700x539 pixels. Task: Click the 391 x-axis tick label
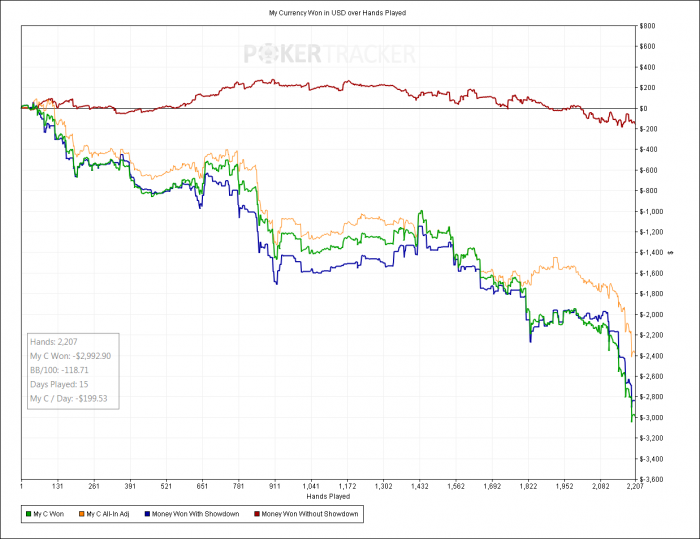[x=130, y=486]
